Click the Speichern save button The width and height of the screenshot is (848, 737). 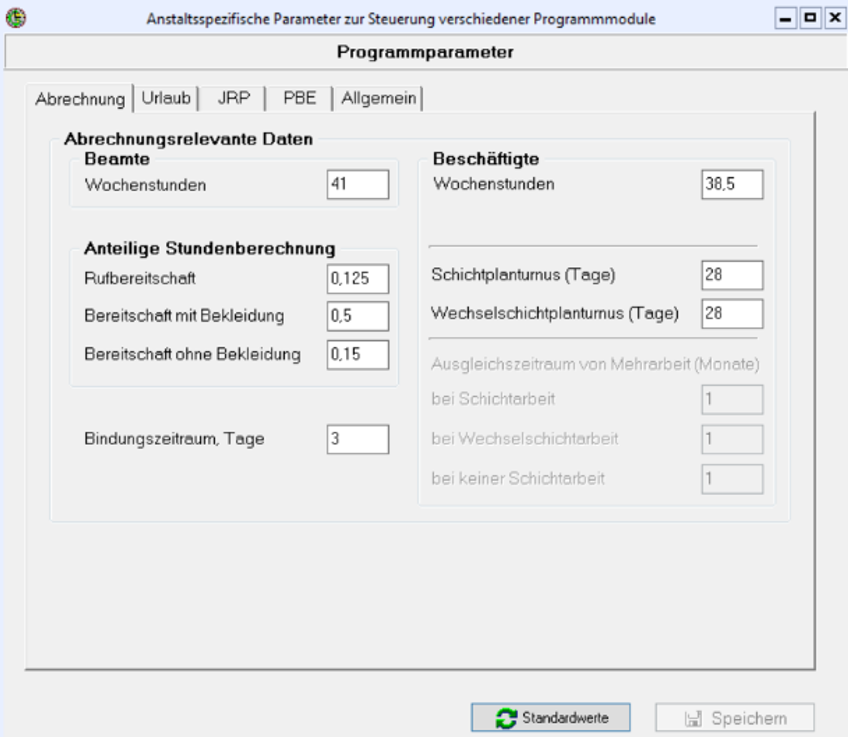click(x=735, y=718)
